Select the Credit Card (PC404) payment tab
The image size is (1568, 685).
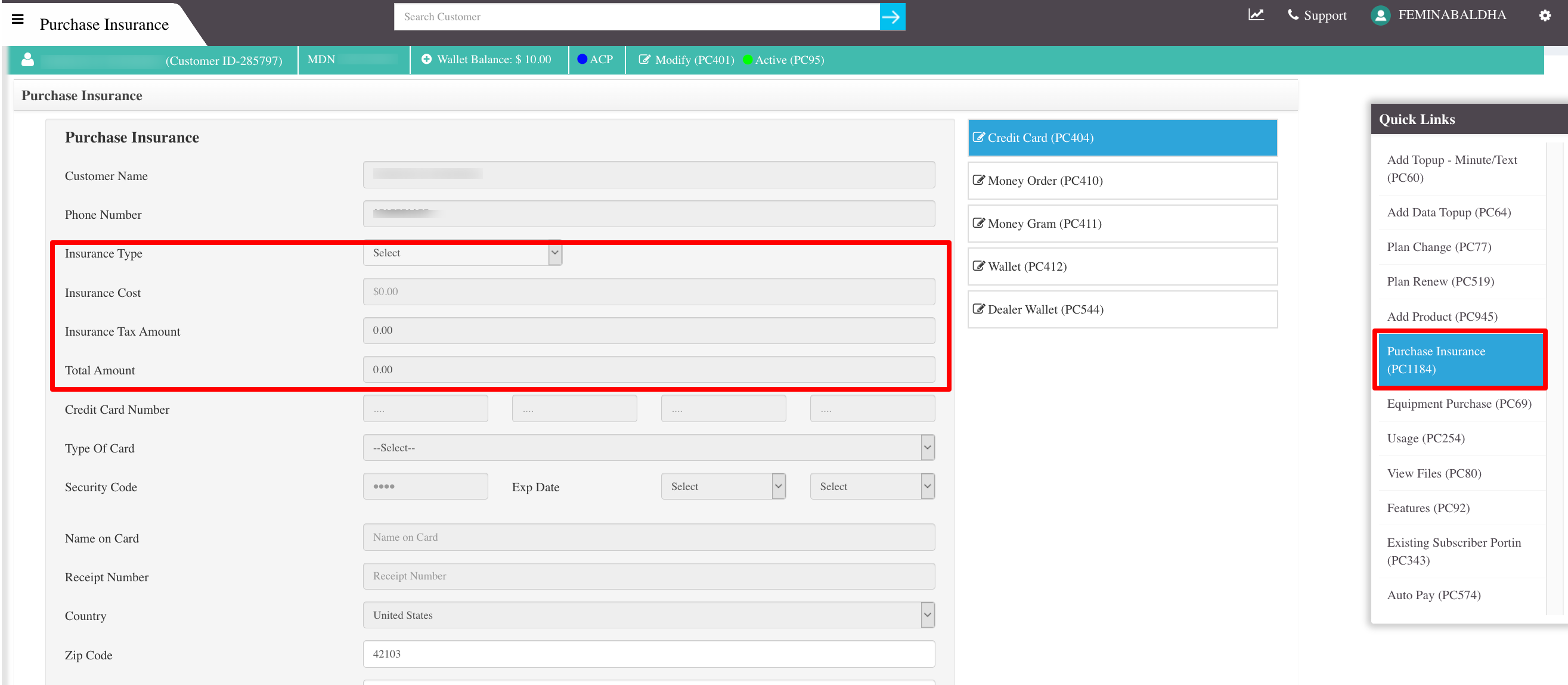coord(1122,138)
